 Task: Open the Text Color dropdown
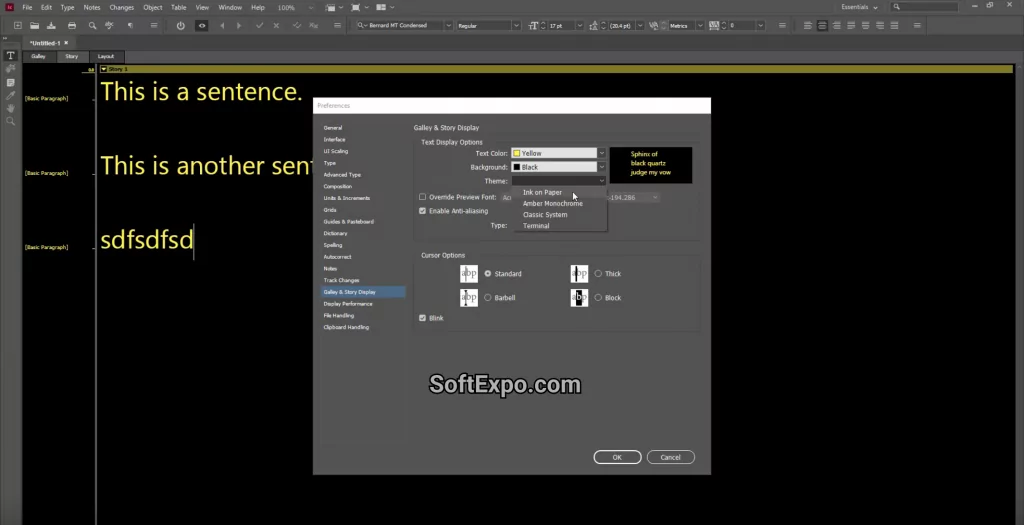(602, 153)
